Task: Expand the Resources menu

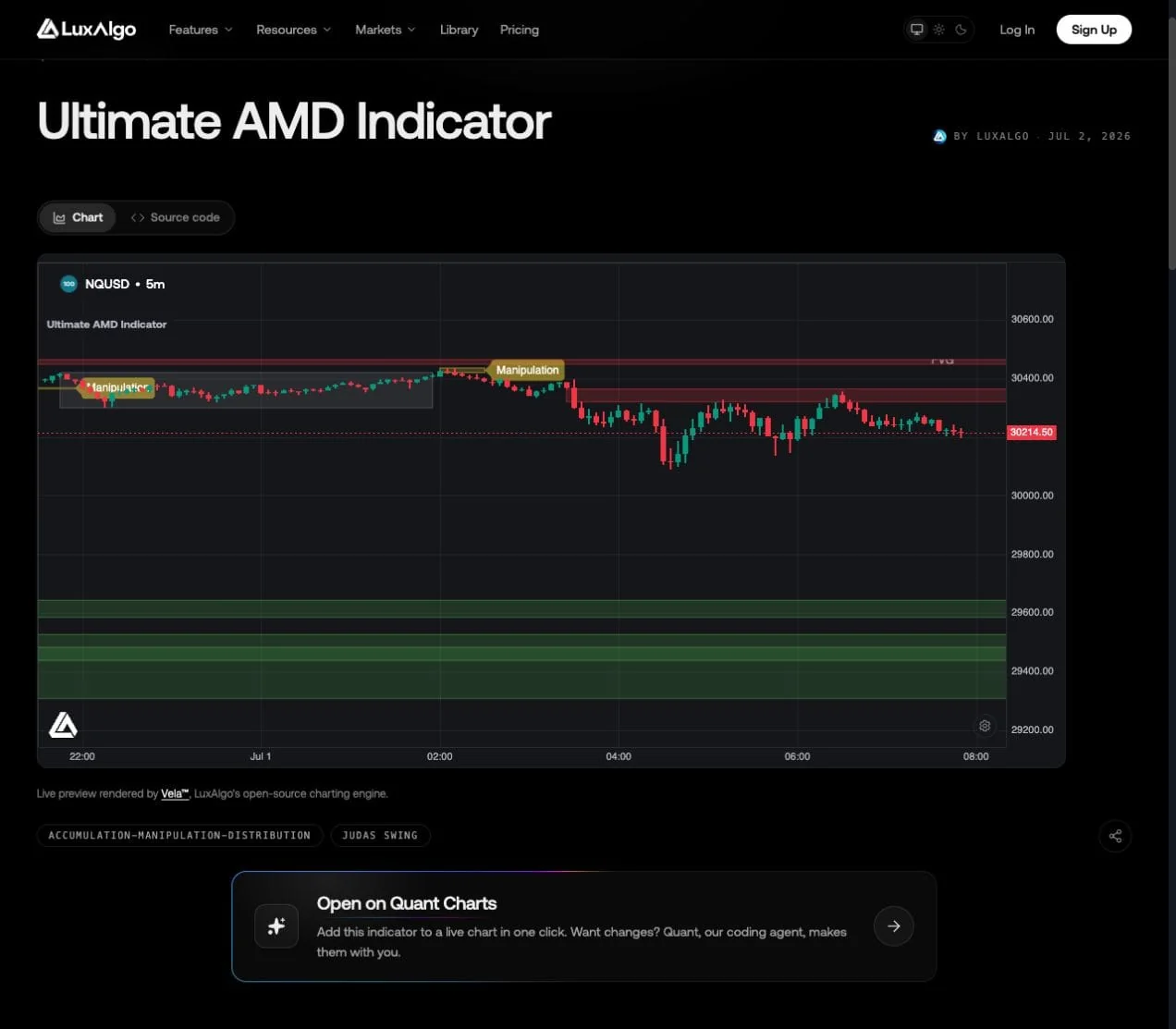Action: point(293,30)
